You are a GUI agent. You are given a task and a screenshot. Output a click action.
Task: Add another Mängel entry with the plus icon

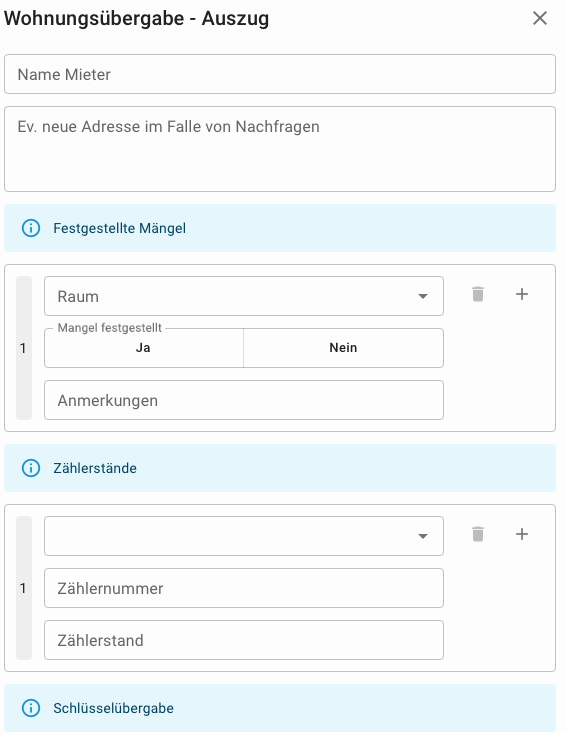pyautogui.click(x=522, y=295)
